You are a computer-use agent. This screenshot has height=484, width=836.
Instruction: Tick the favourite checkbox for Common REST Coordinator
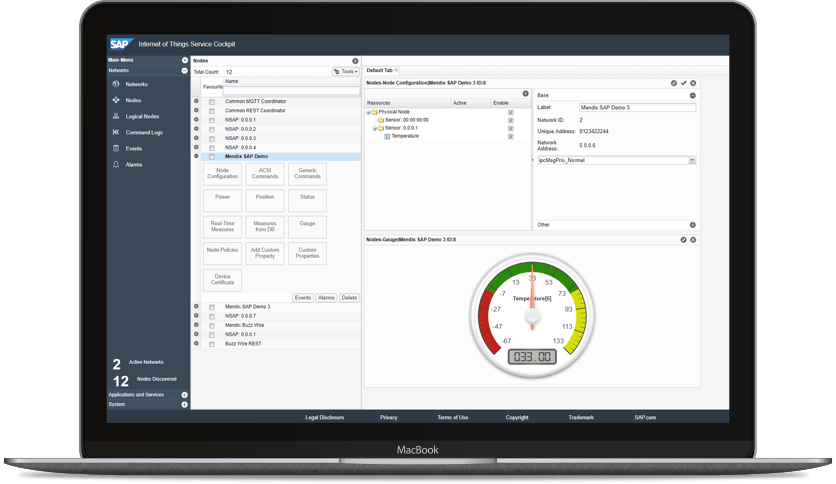pos(212,111)
